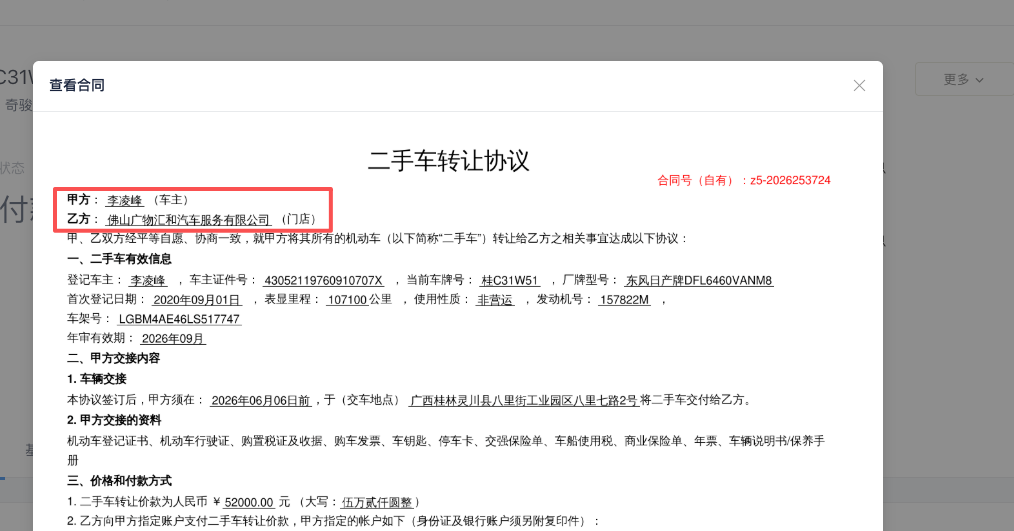Viewport: 1014px width, 531px height.
Task: Click the handover deadline 2026年06月06日前
Action: tap(261, 400)
